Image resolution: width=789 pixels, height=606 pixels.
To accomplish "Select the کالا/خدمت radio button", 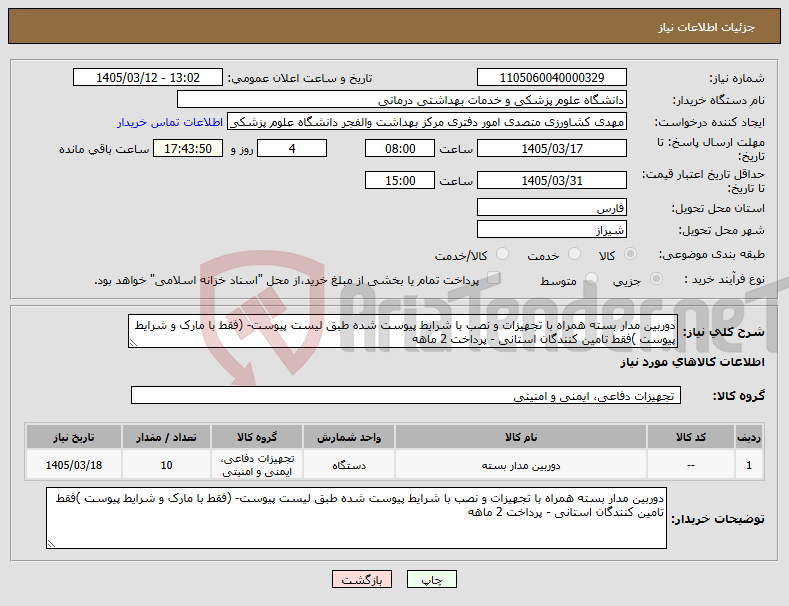I will coord(502,254).
